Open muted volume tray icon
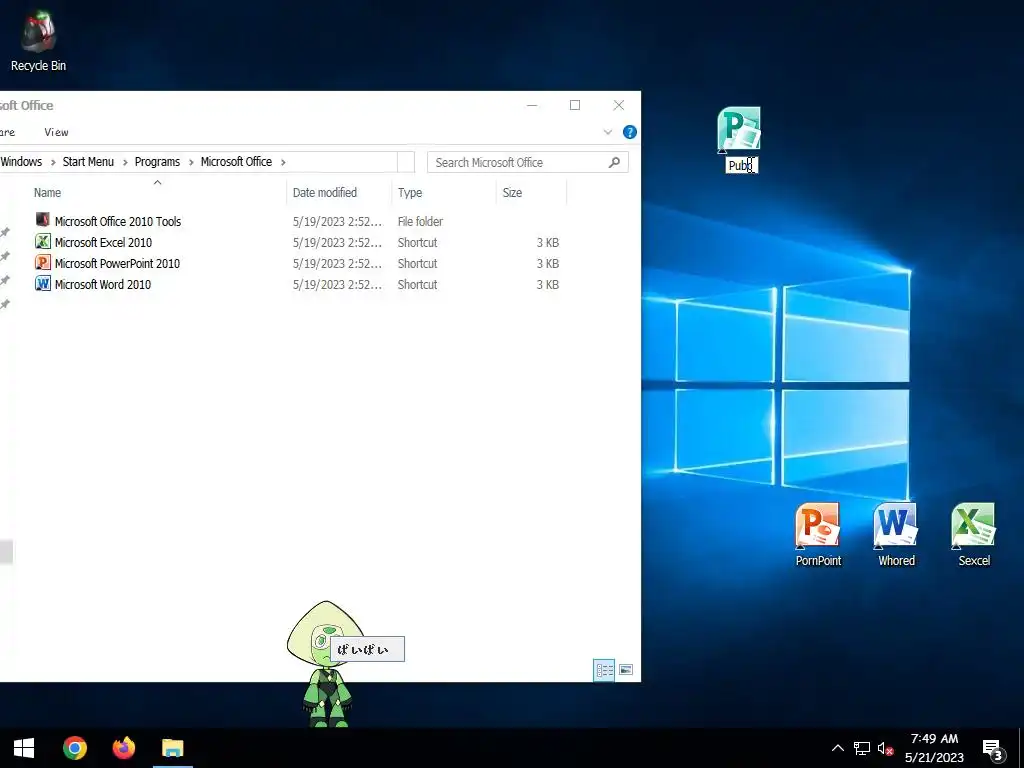This screenshot has width=1024, height=768. pyautogui.click(x=885, y=748)
